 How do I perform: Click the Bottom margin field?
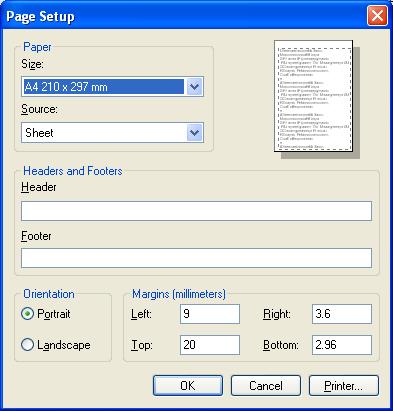tap(342, 345)
